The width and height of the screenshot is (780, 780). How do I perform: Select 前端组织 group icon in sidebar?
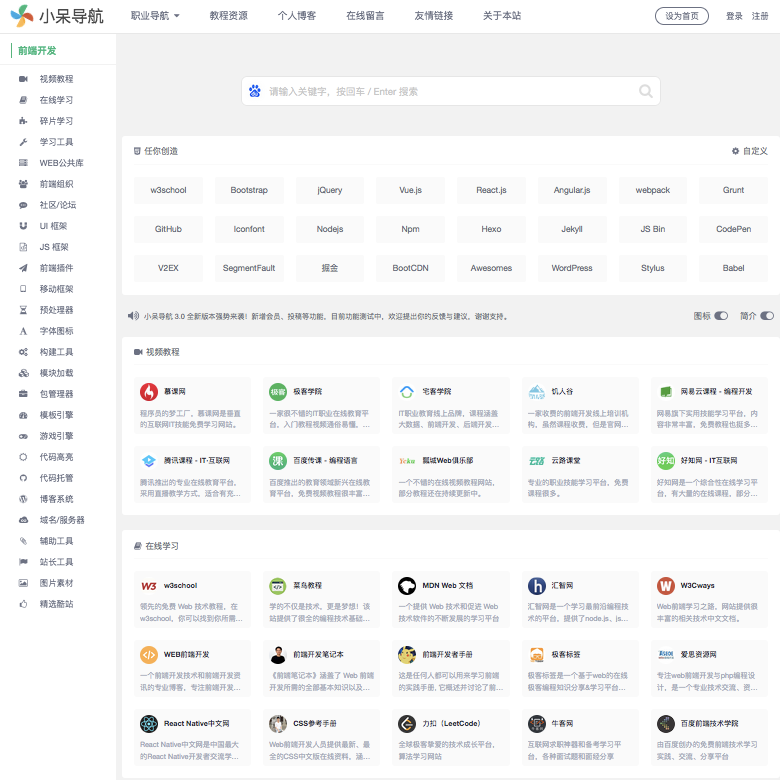point(23,184)
